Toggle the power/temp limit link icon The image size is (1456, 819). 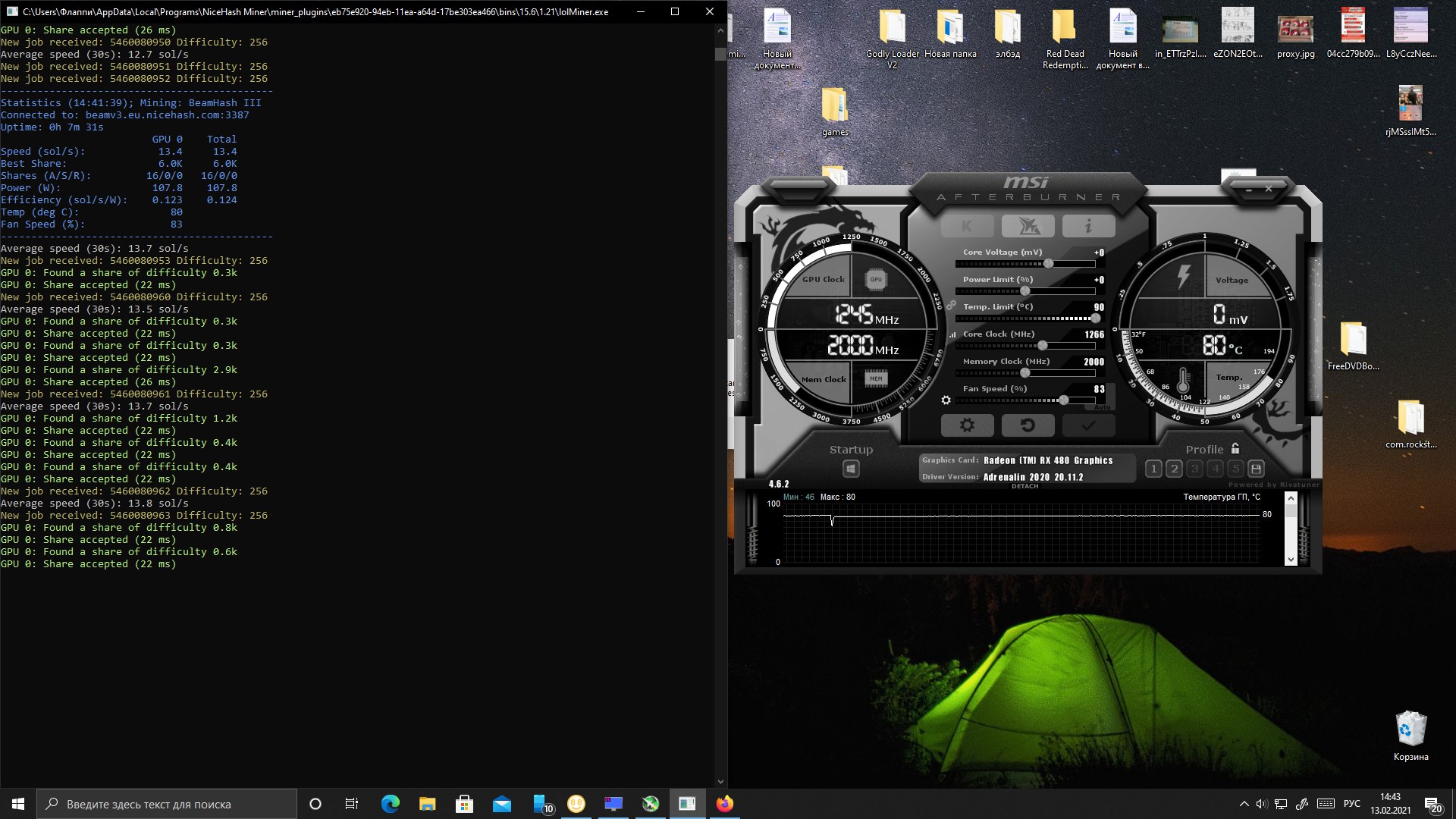coord(950,305)
